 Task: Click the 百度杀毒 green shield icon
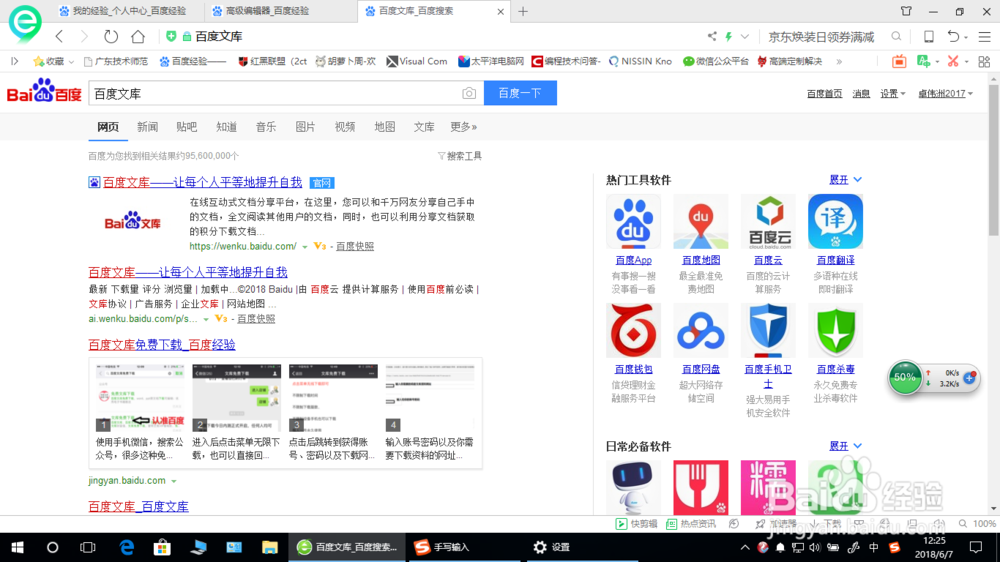click(x=835, y=330)
